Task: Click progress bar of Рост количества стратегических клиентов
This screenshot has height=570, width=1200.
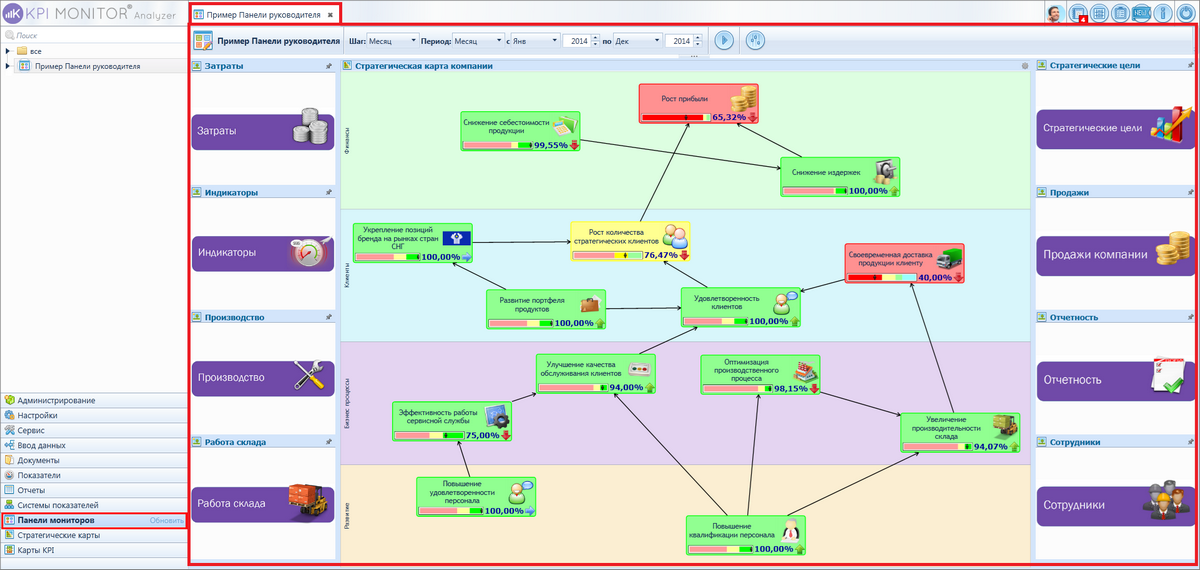Action: (x=608, y=255)
